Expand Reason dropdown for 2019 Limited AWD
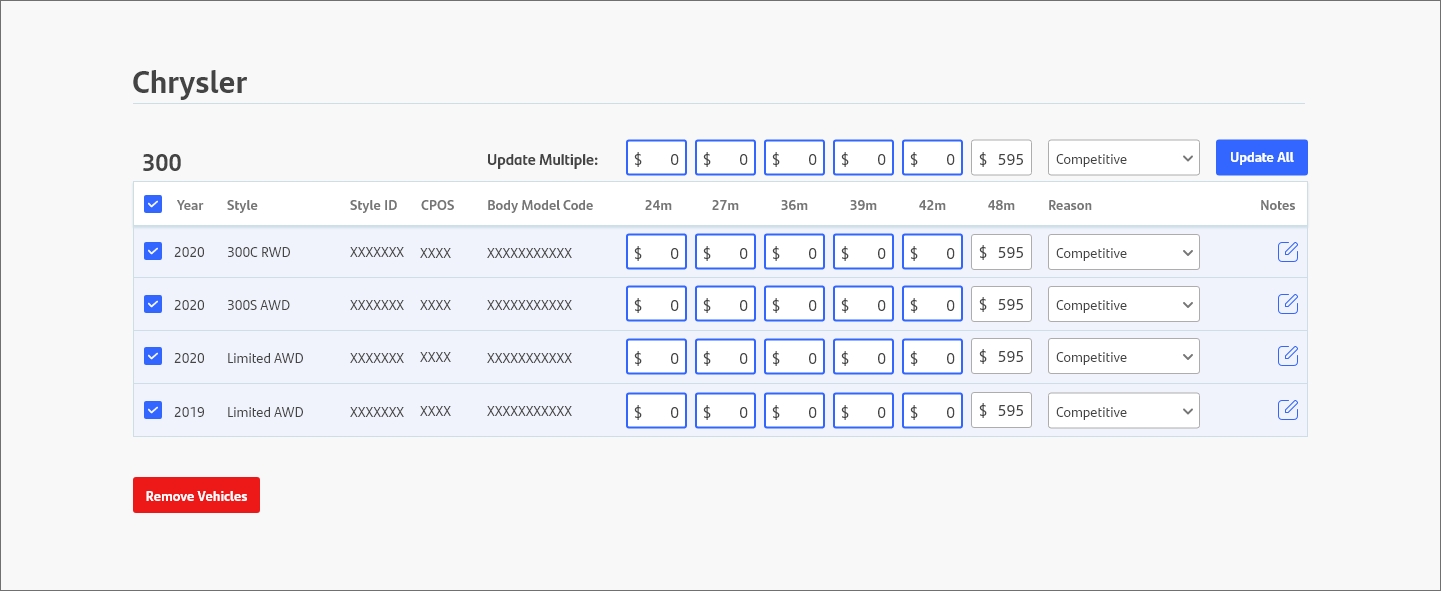The width and height of the screenshot is (1441, 591). (1124, 411)
